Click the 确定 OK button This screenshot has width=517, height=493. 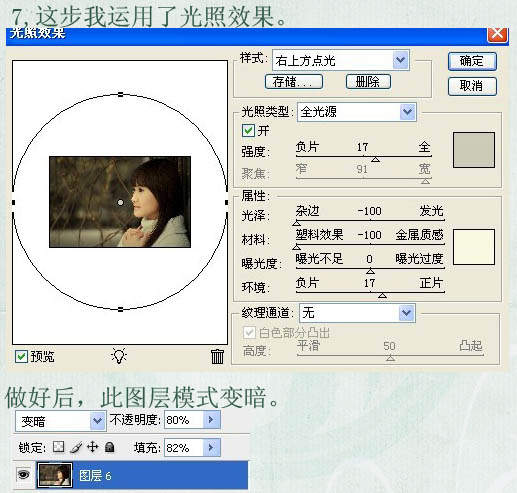(472, 61)
